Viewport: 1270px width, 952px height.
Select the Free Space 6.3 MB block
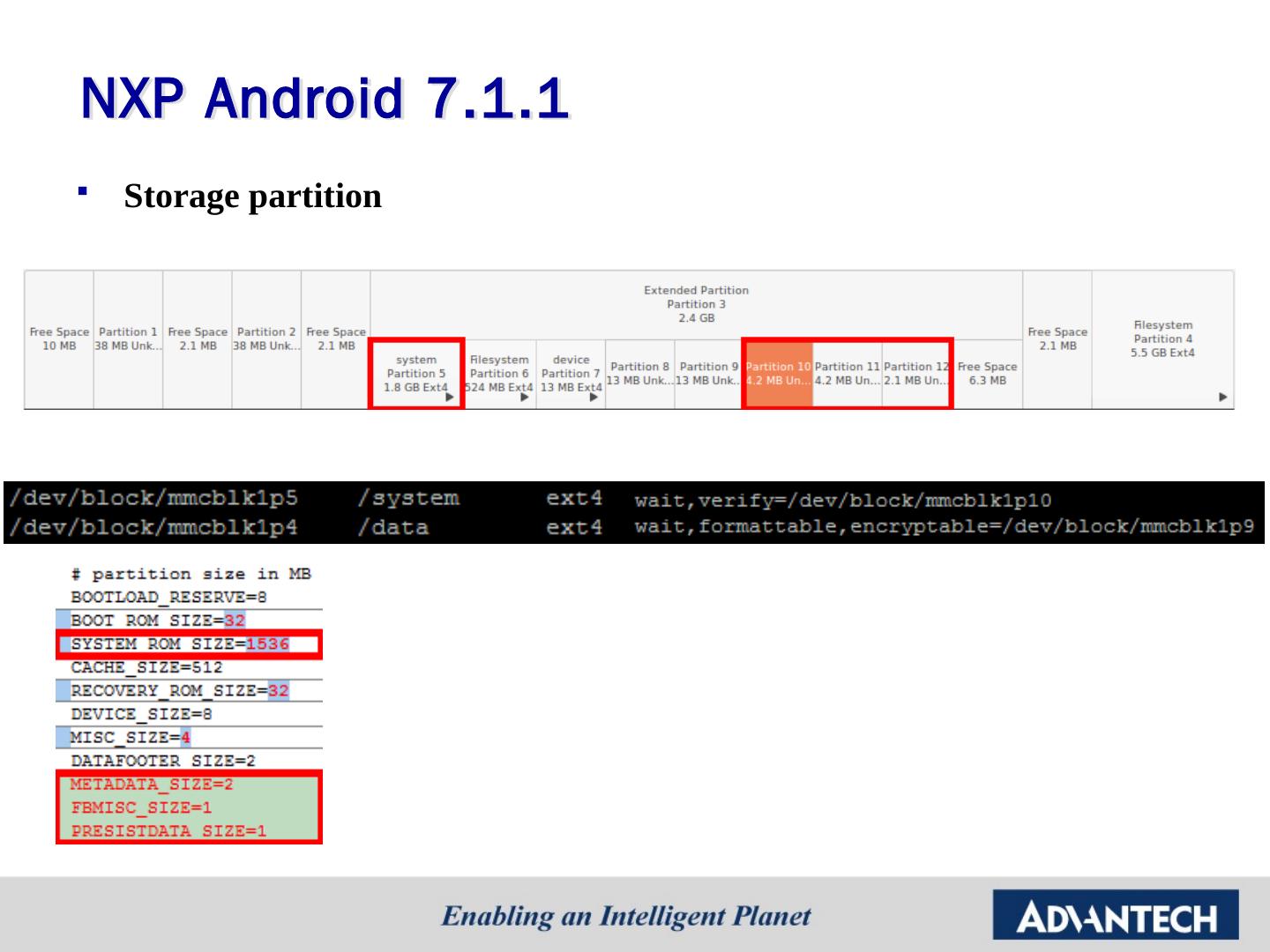pos(988,374)
